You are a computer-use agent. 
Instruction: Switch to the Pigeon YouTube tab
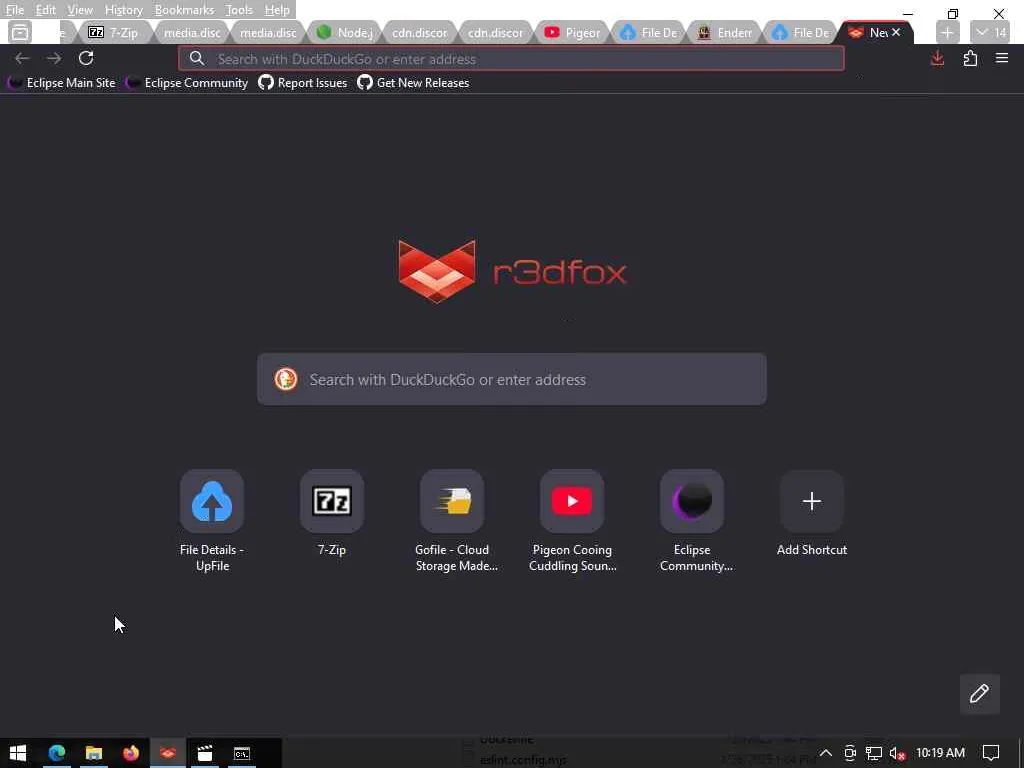point(572,32)
